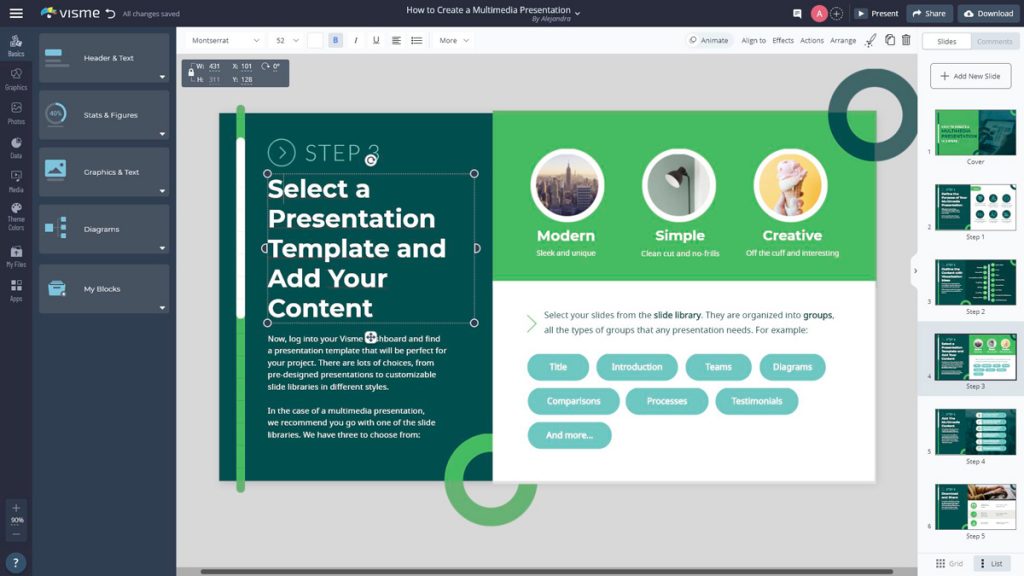This screenshot has width=1024, height=576.
Task: Open the text color swatch
Action: (315, 40)
